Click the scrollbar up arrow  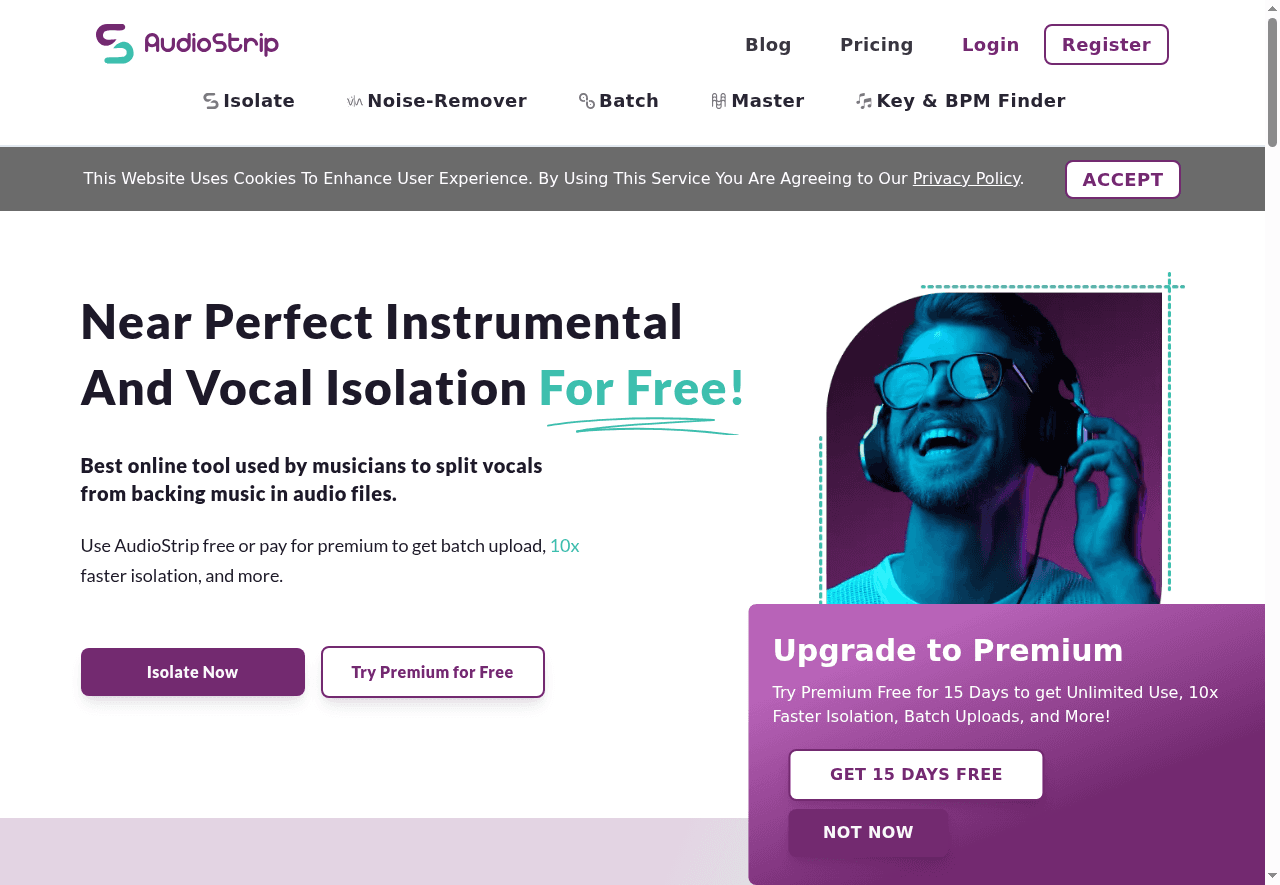[1272, 8]
